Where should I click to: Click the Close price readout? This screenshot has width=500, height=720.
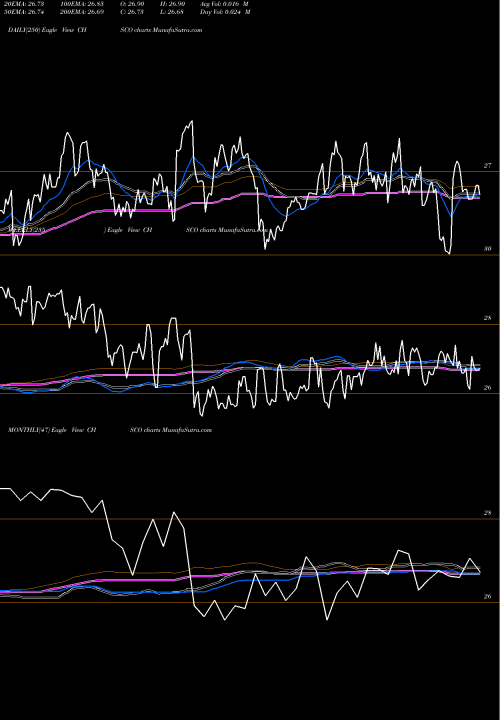click(x=132, y=12)
